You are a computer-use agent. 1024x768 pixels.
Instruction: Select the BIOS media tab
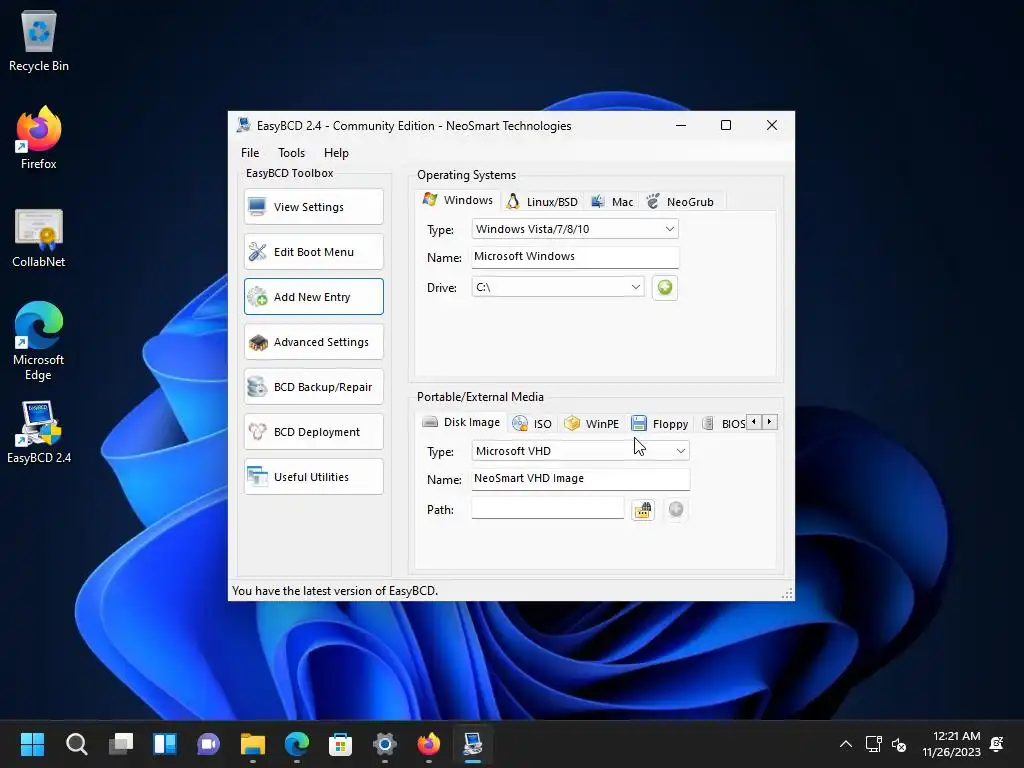click(723, 424)
